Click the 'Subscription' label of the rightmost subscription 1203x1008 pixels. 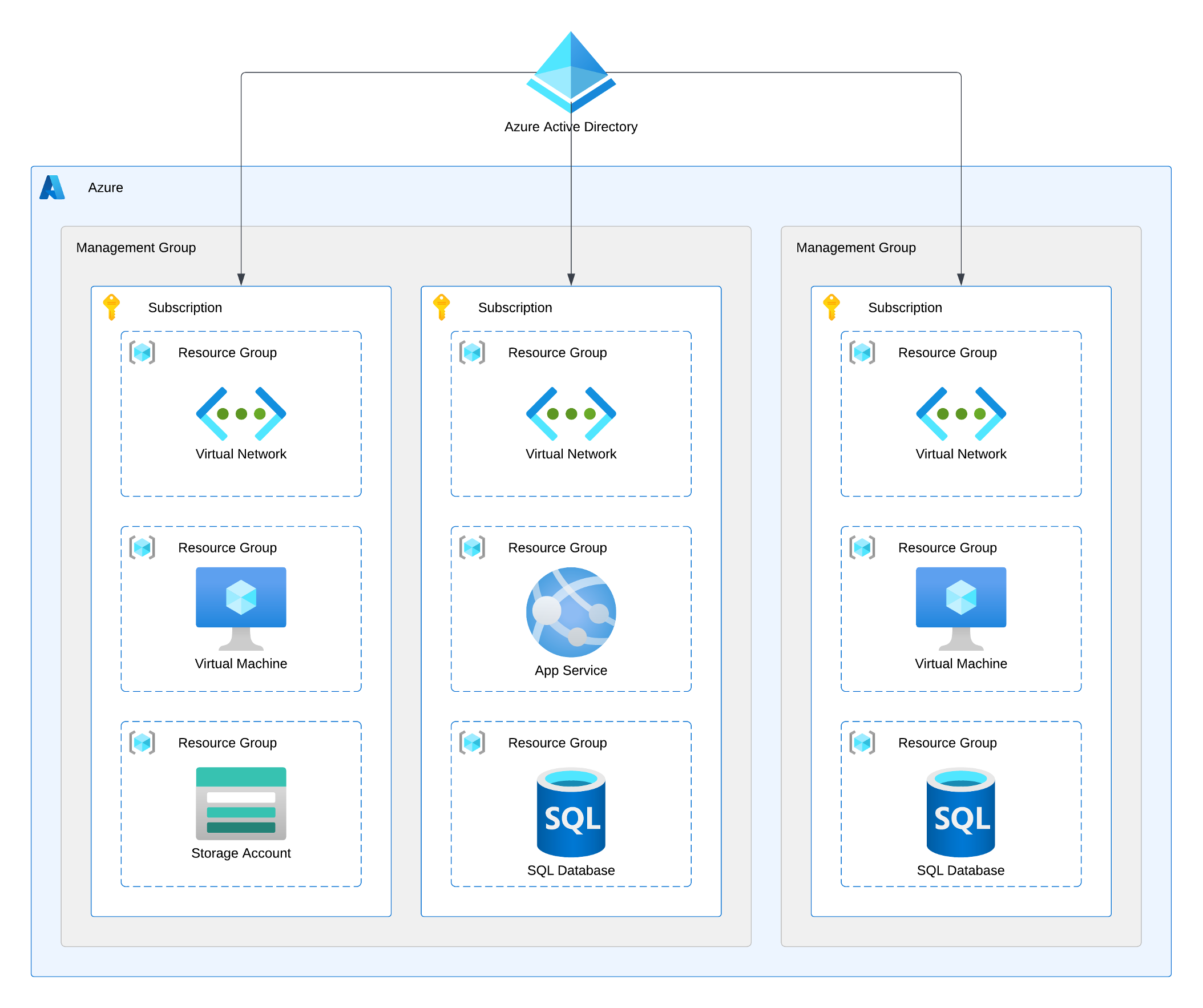coord(905,308)
